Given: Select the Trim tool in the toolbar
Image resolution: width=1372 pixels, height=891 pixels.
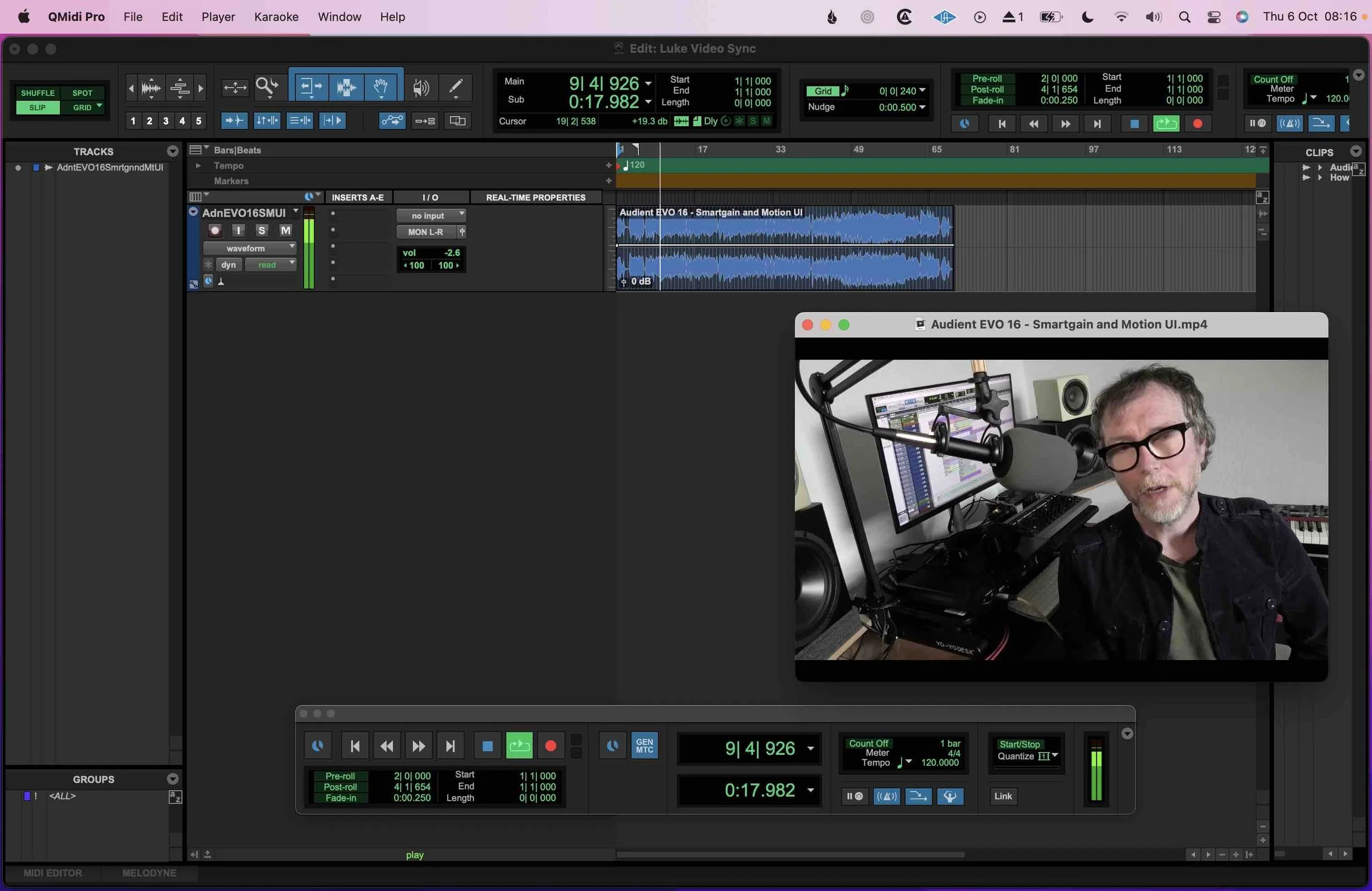Looking at the screenshot, I should [311, 87].
